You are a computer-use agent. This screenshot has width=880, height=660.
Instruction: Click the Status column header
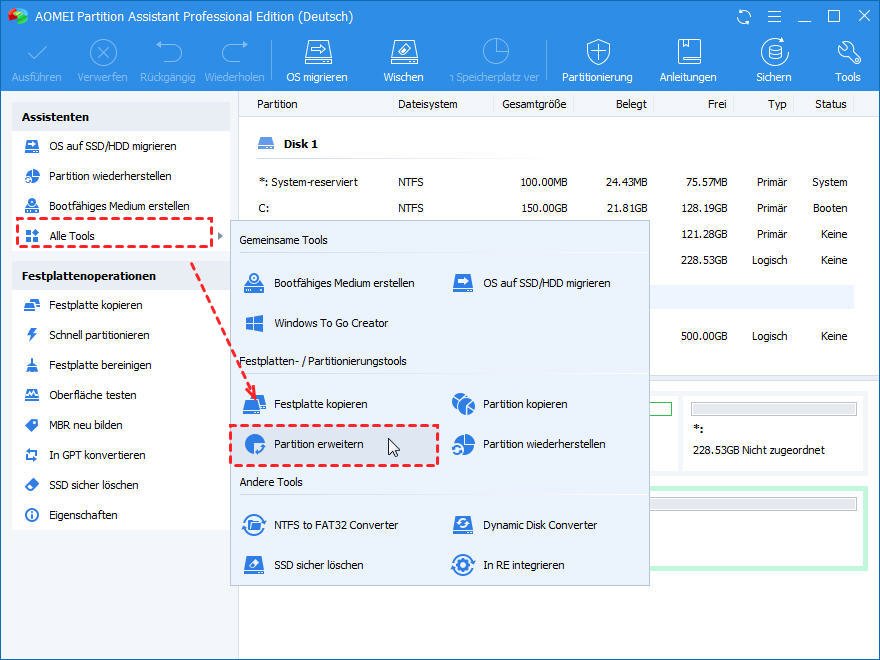[x=831, y=104]
